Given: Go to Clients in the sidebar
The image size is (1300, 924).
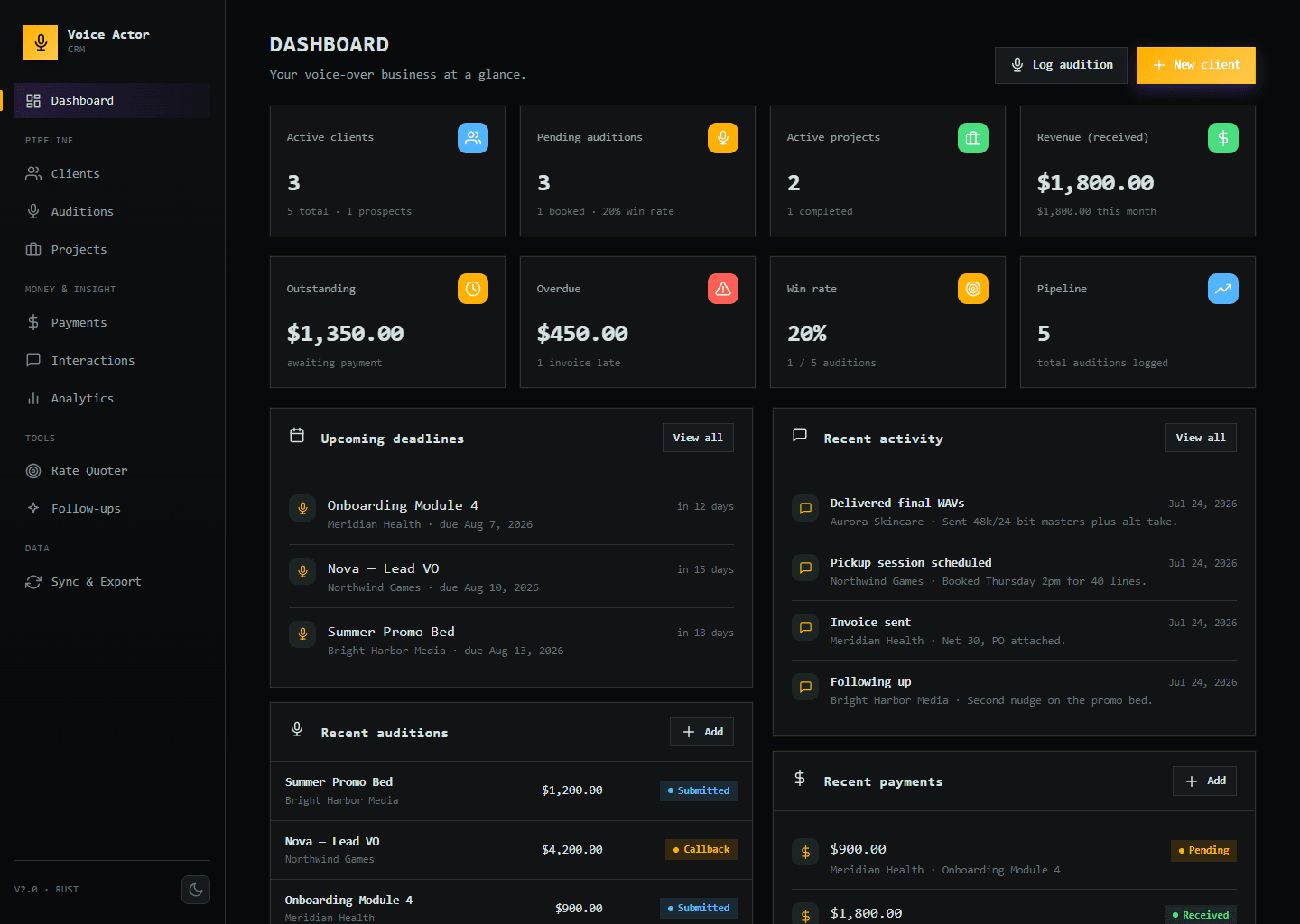Looking at the screenshot, I should coord(112,173).
